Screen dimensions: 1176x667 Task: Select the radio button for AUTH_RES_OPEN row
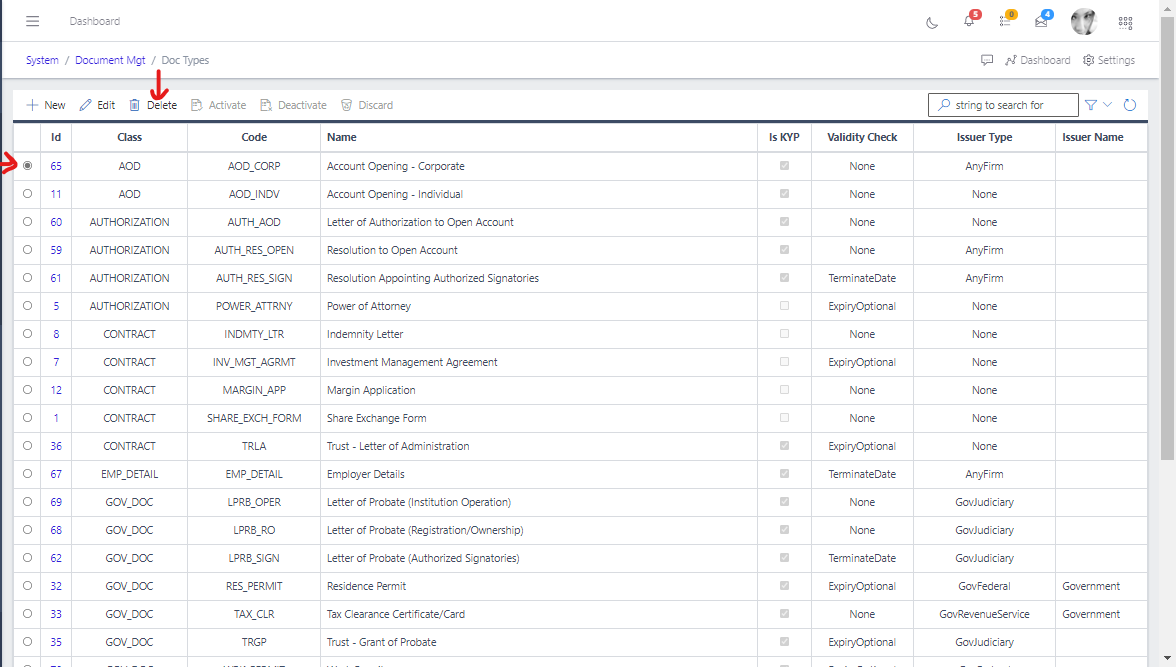(28, 250)
